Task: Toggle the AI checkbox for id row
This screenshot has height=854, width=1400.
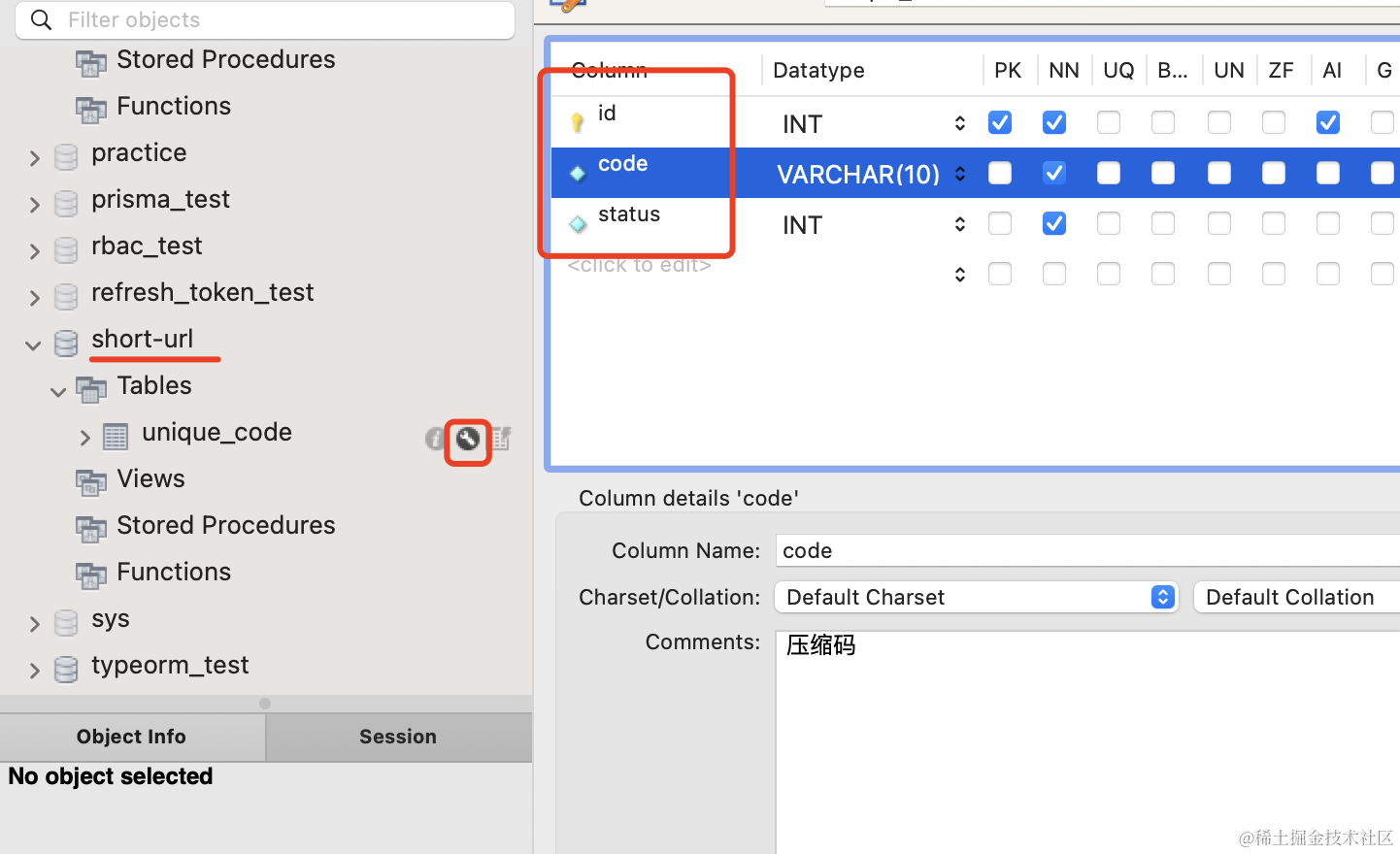Action: (1328, 122)
